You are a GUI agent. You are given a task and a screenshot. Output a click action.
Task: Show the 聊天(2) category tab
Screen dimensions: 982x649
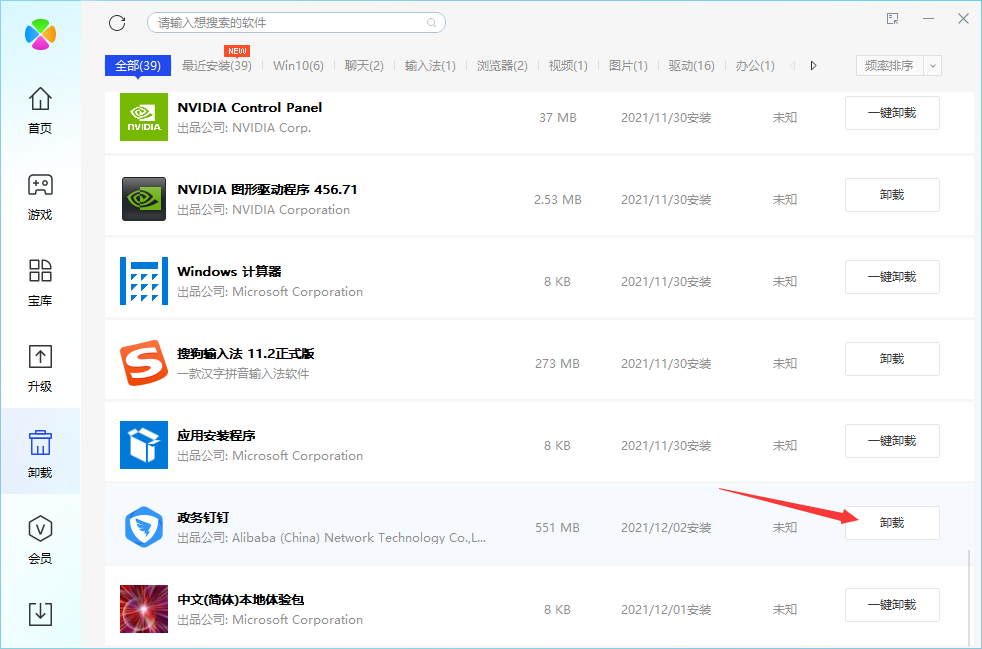(364, 66)
